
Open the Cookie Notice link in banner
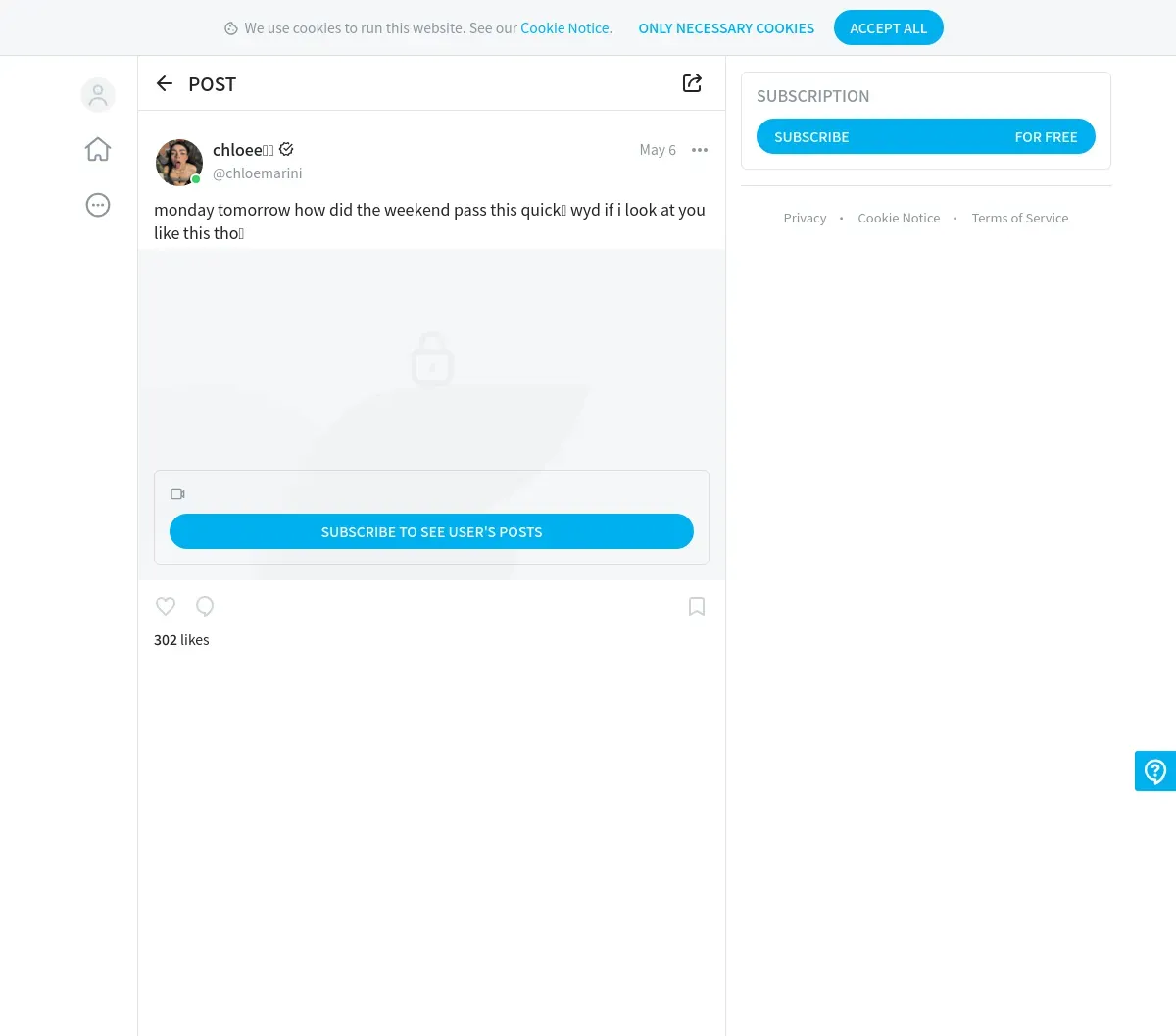(x=566, y=28)
